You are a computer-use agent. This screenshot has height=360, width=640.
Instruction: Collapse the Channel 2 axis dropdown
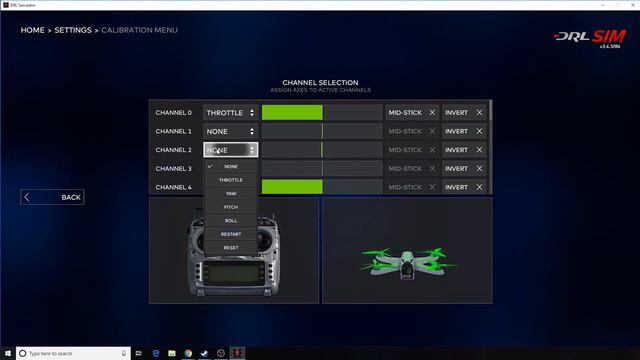[x=230, y=150]
